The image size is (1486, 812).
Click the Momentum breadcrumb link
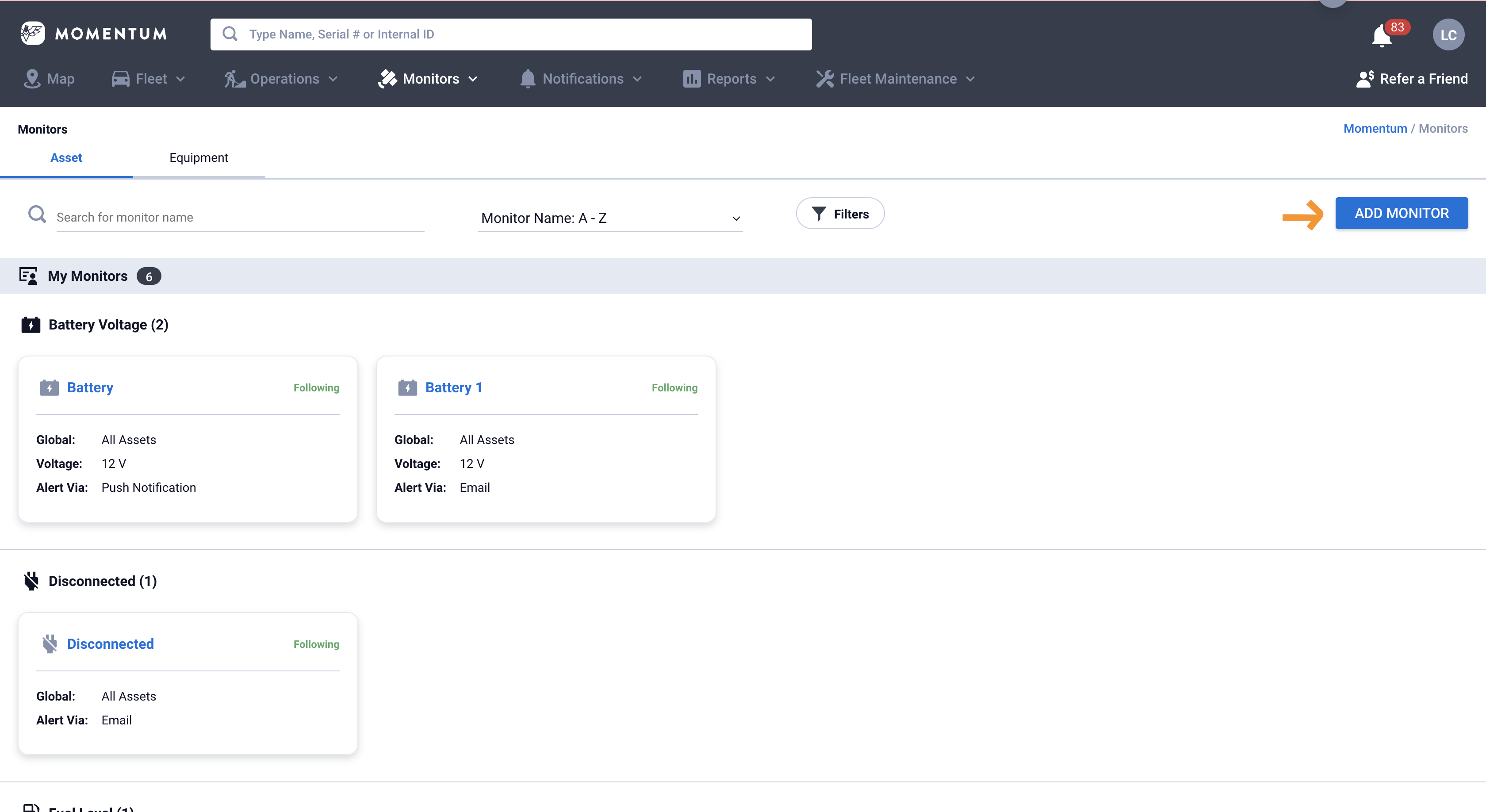pos(1375,129)
